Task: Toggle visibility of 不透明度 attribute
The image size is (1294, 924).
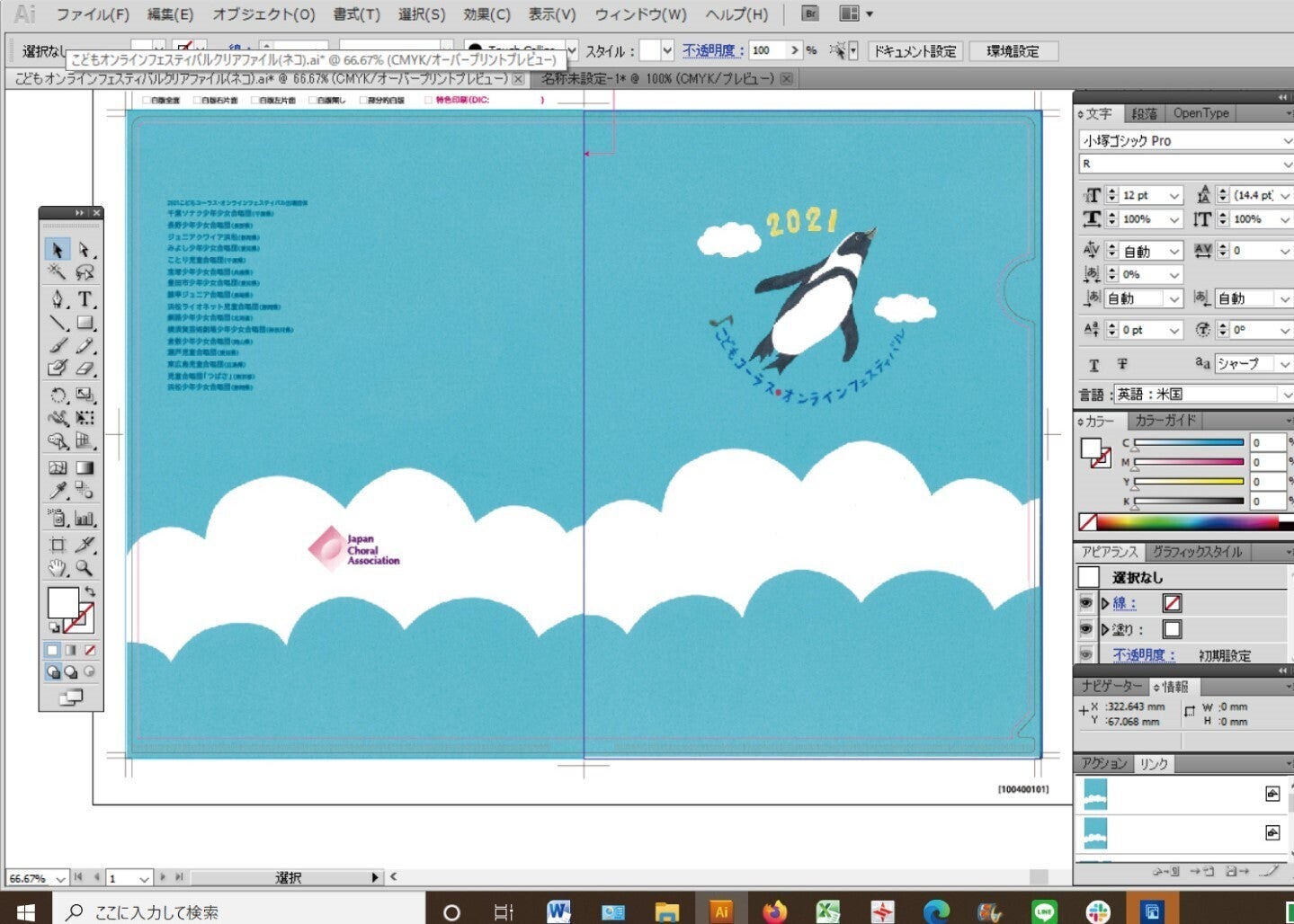Action: (1086, 654)
